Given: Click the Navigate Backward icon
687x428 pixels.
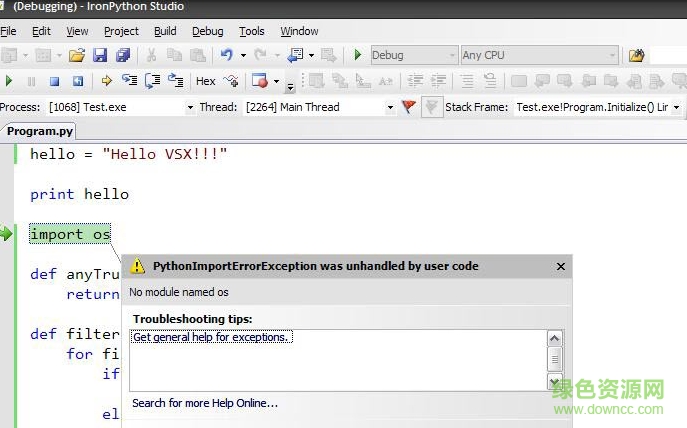Looking at the screenshot, I should tap(295, 55).
